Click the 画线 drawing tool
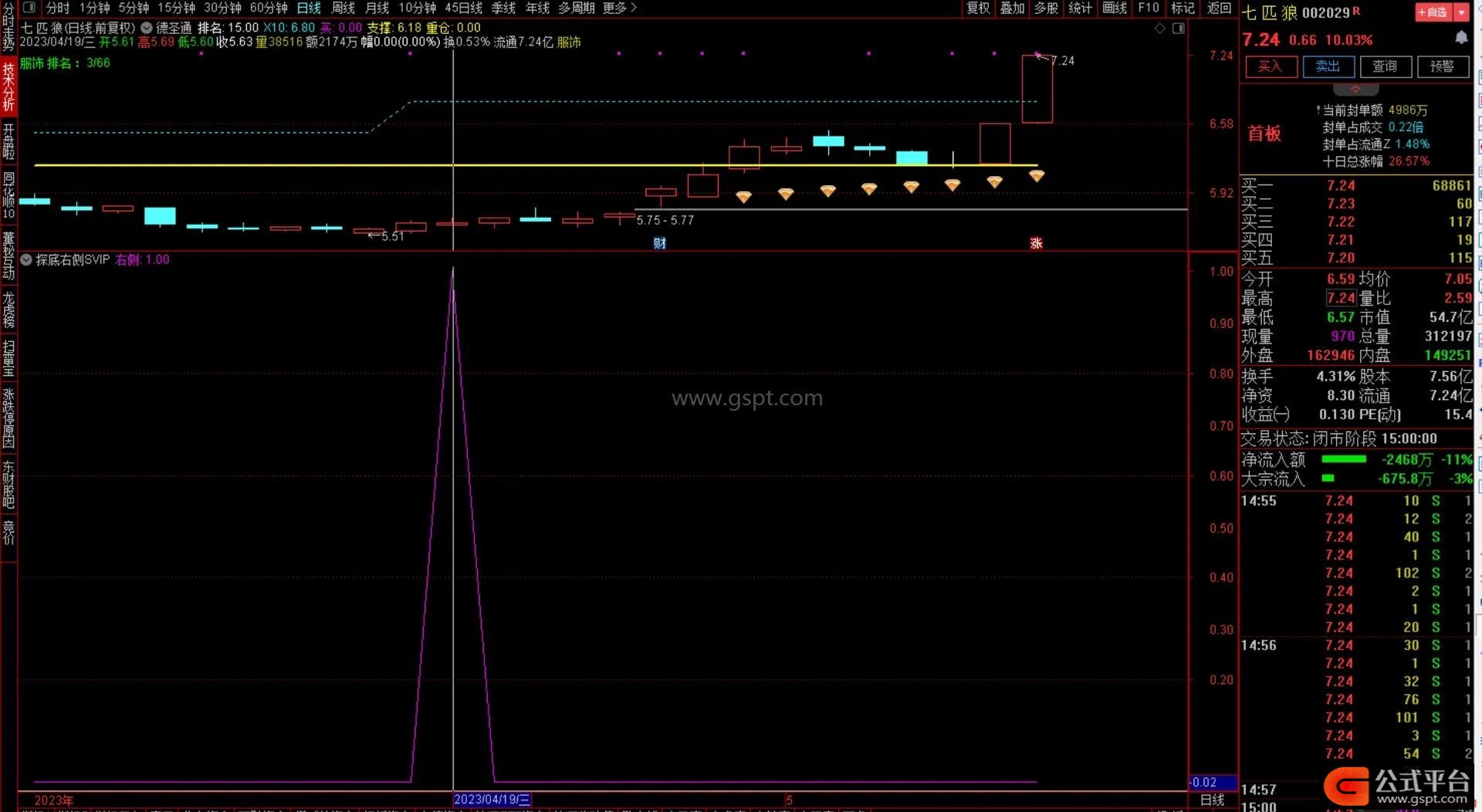Screen dimensions: 1482x812 coord(1115,8)
